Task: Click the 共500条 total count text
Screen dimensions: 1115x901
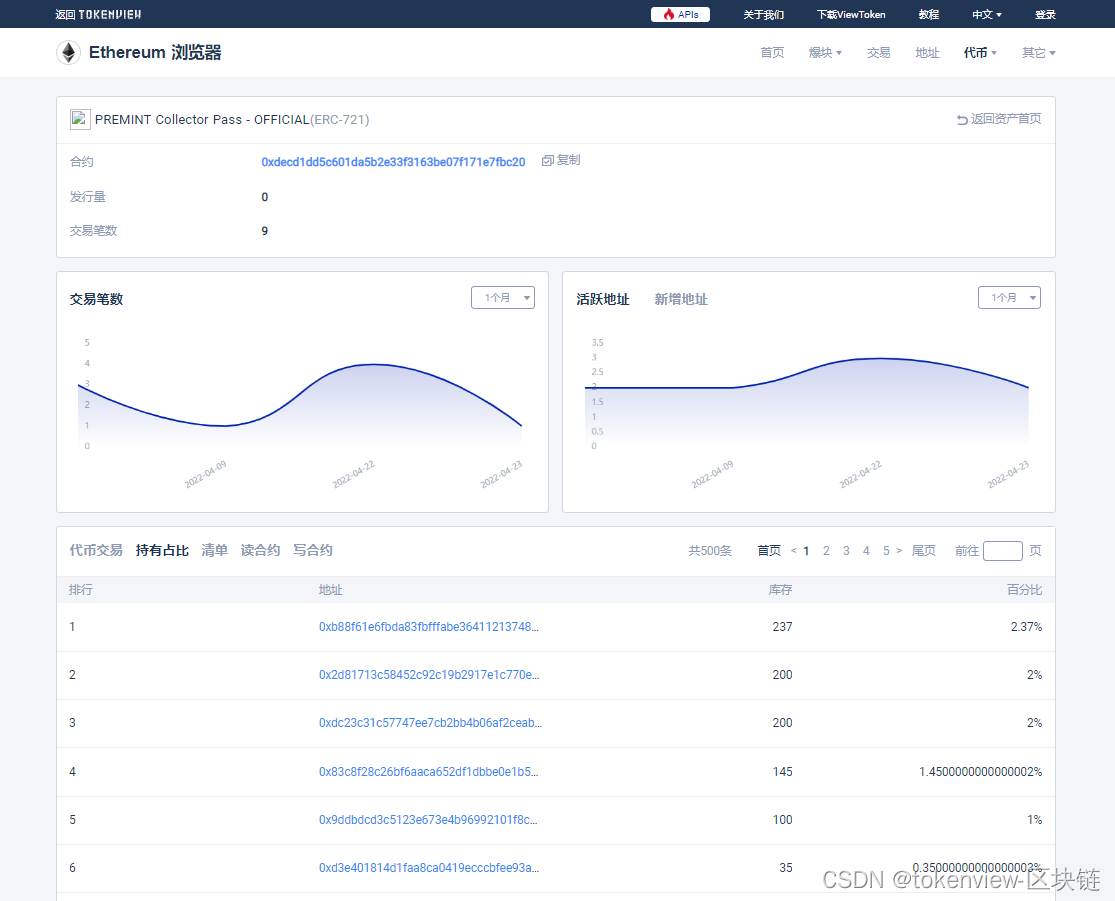Action: pyautogui.click(x=710, y=550)
